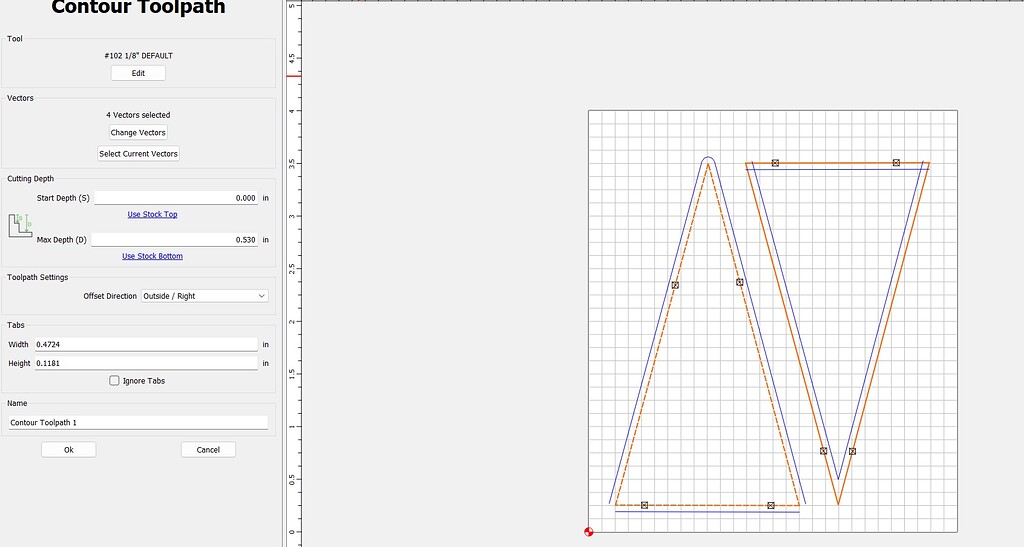Click the red marker on vertical ruler

[x=294, y=76]
